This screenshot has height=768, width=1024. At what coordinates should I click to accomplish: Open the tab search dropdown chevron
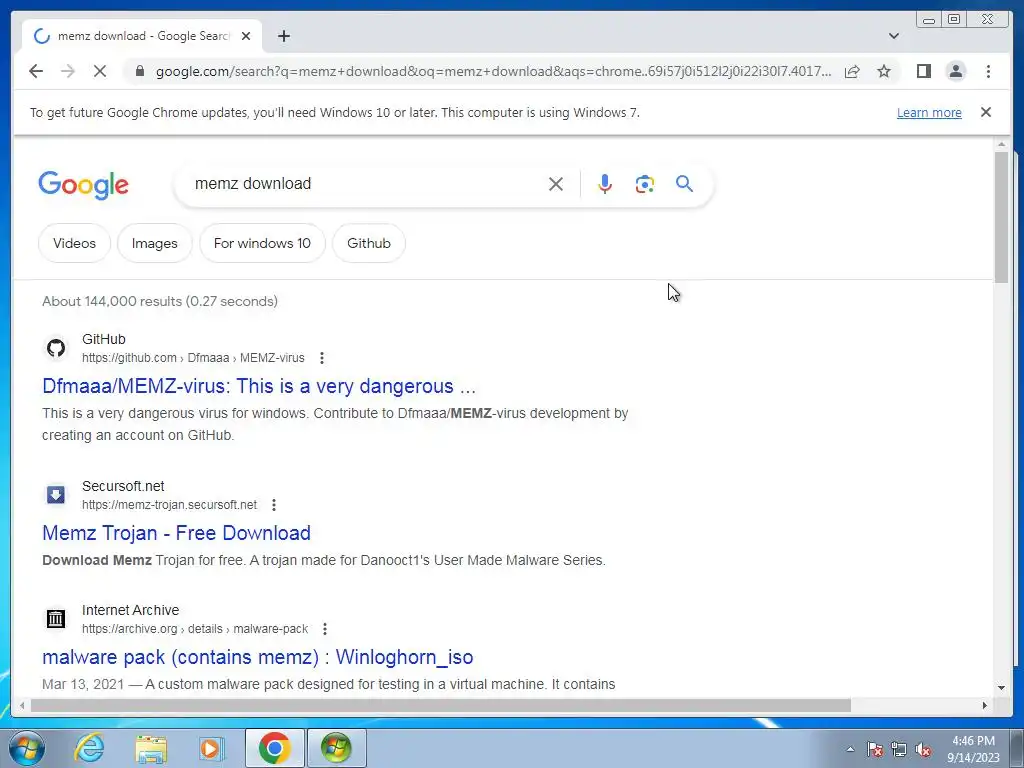click(893, 36)
